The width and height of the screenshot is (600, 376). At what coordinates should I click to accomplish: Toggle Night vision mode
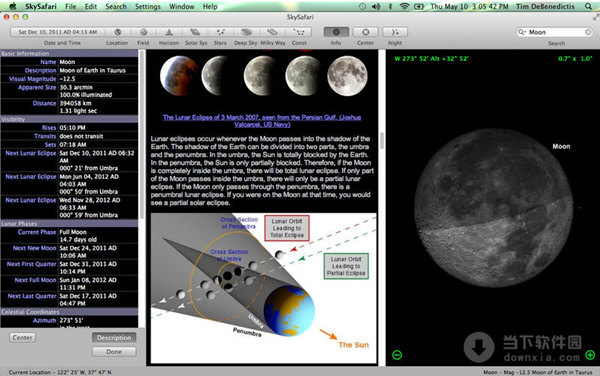click(x=395, y=32)
